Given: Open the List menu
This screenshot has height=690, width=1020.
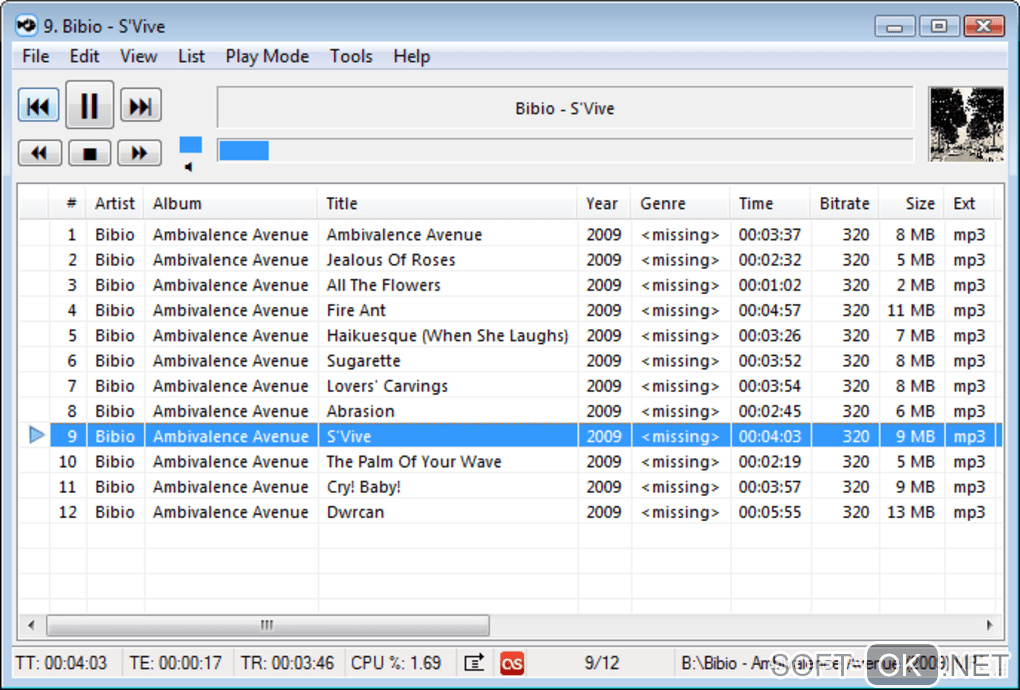Looking at the screenshot, I should 191,57.
